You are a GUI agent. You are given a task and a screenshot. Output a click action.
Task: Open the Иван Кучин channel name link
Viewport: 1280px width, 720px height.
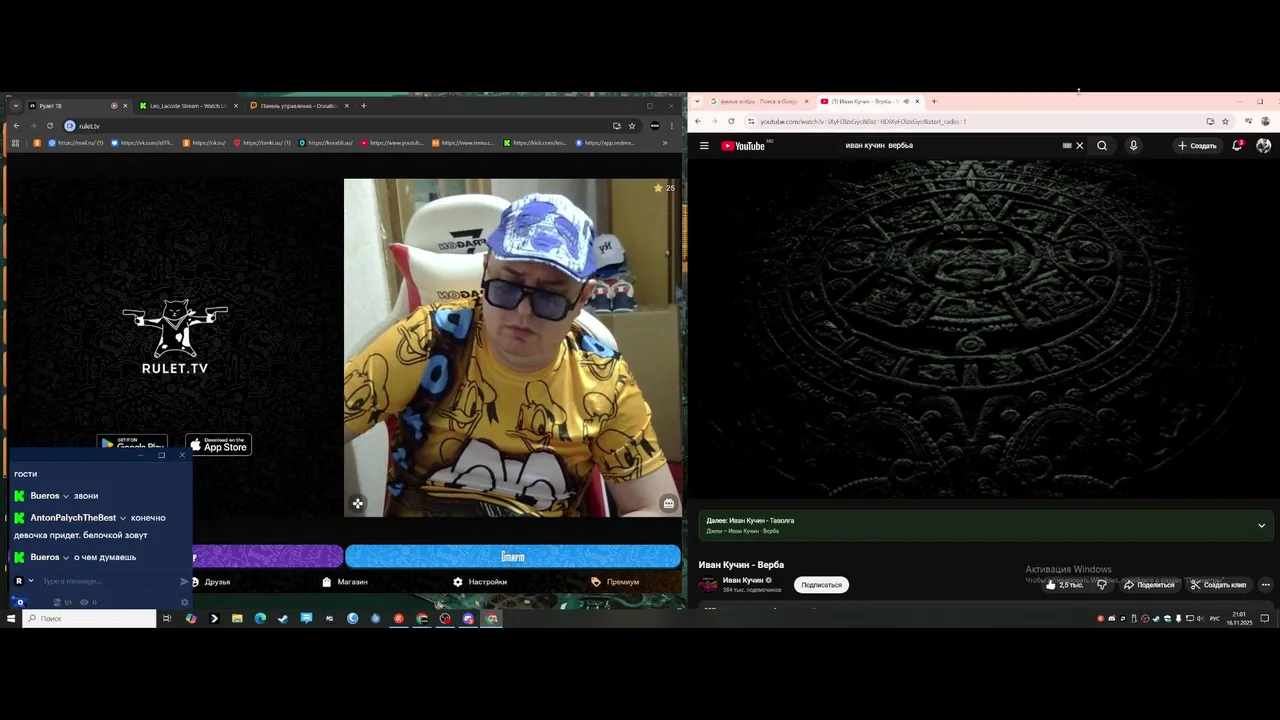click(743, 580)
